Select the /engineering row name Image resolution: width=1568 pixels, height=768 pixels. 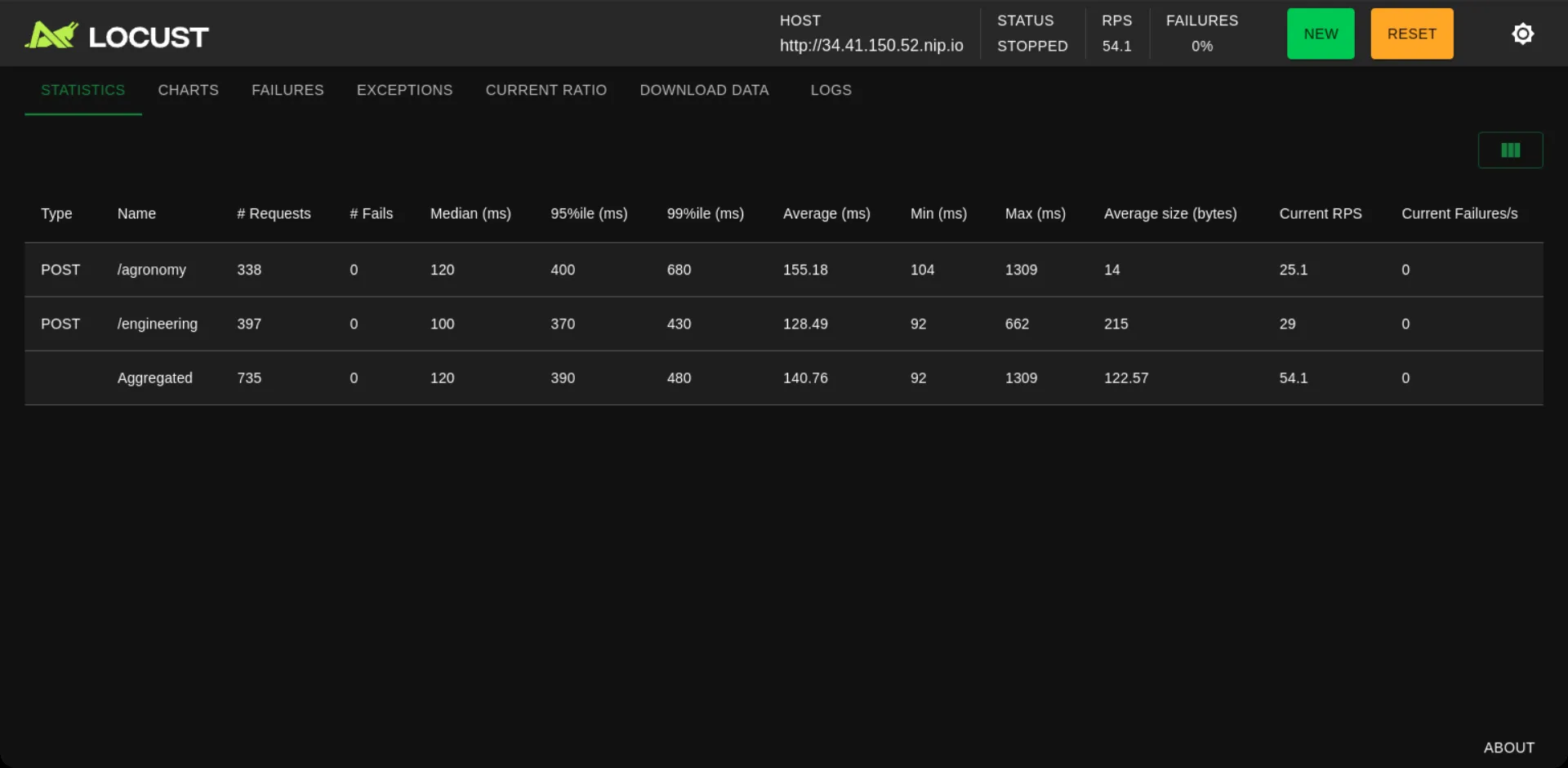pos(158,324)
